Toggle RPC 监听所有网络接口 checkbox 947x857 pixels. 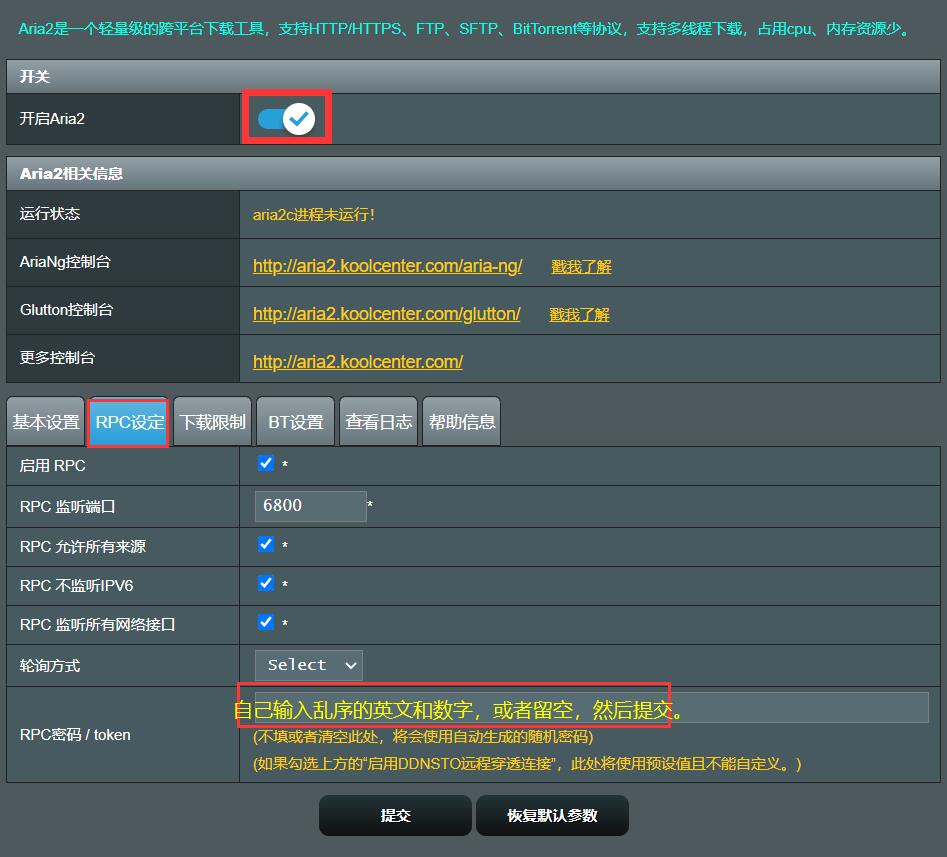[266, 621]
